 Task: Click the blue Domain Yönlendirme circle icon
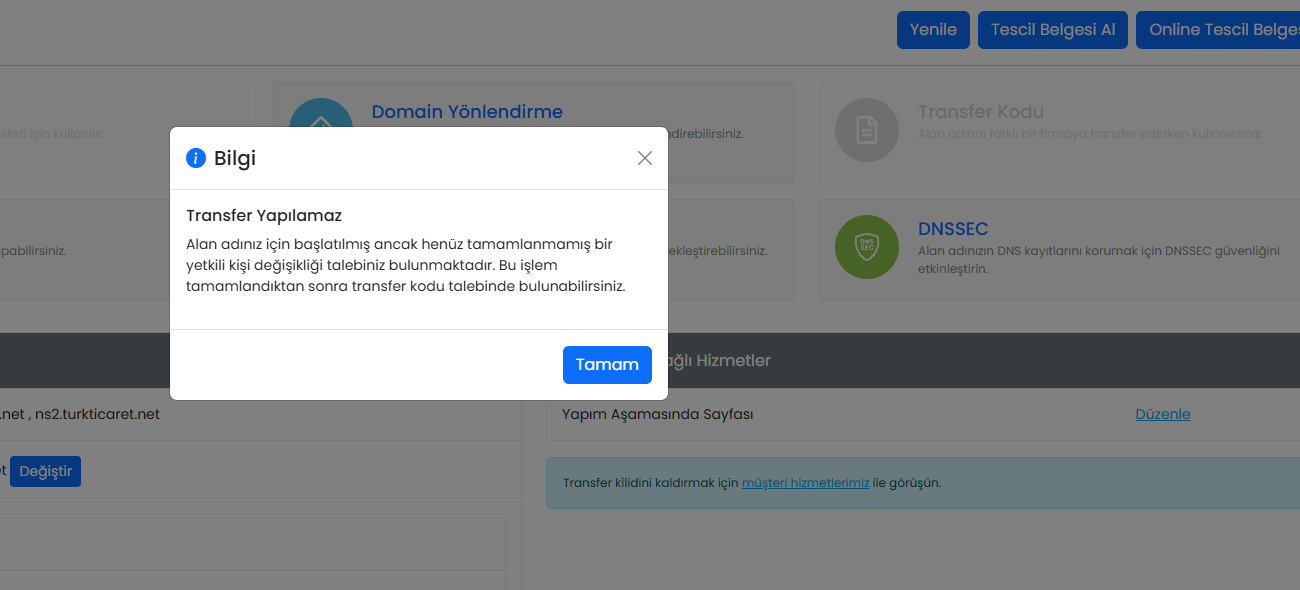click(321, 113)
